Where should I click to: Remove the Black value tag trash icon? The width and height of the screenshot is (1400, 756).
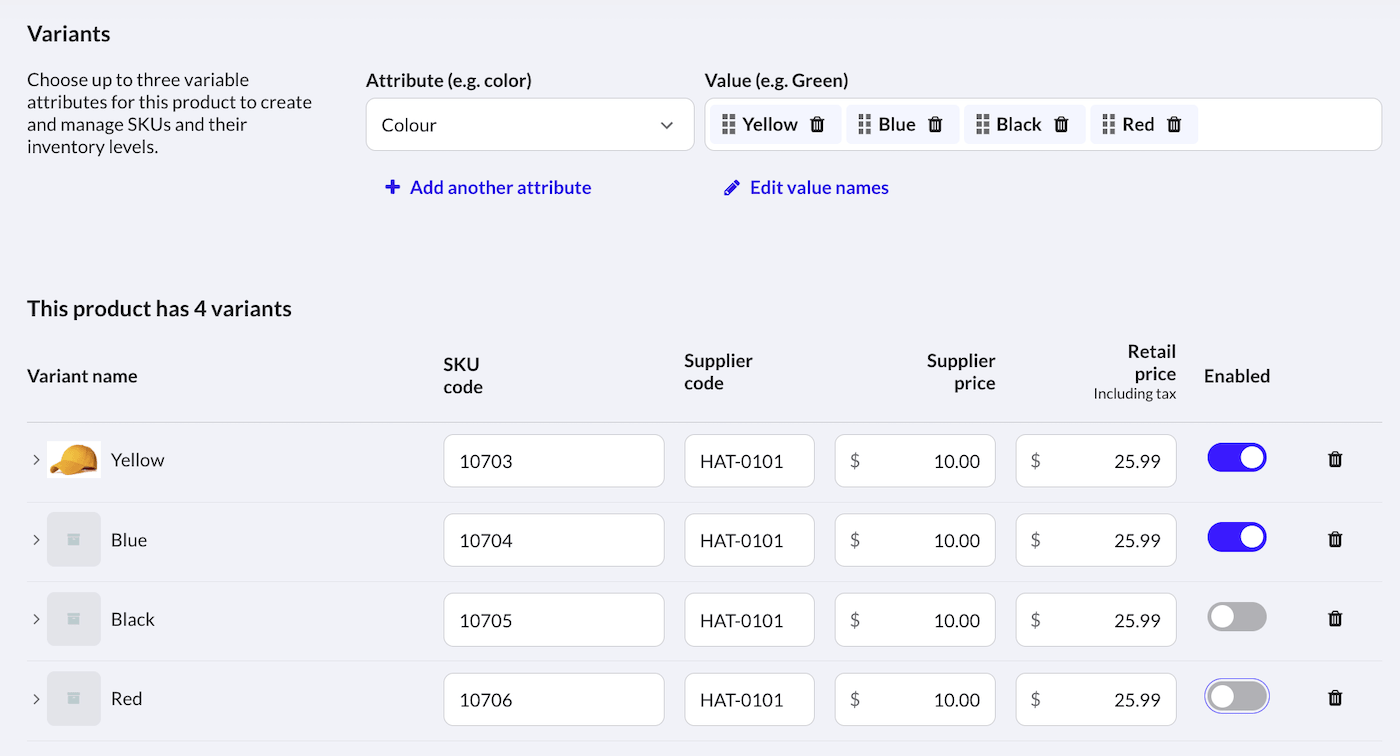click(x=1061, y=125)
